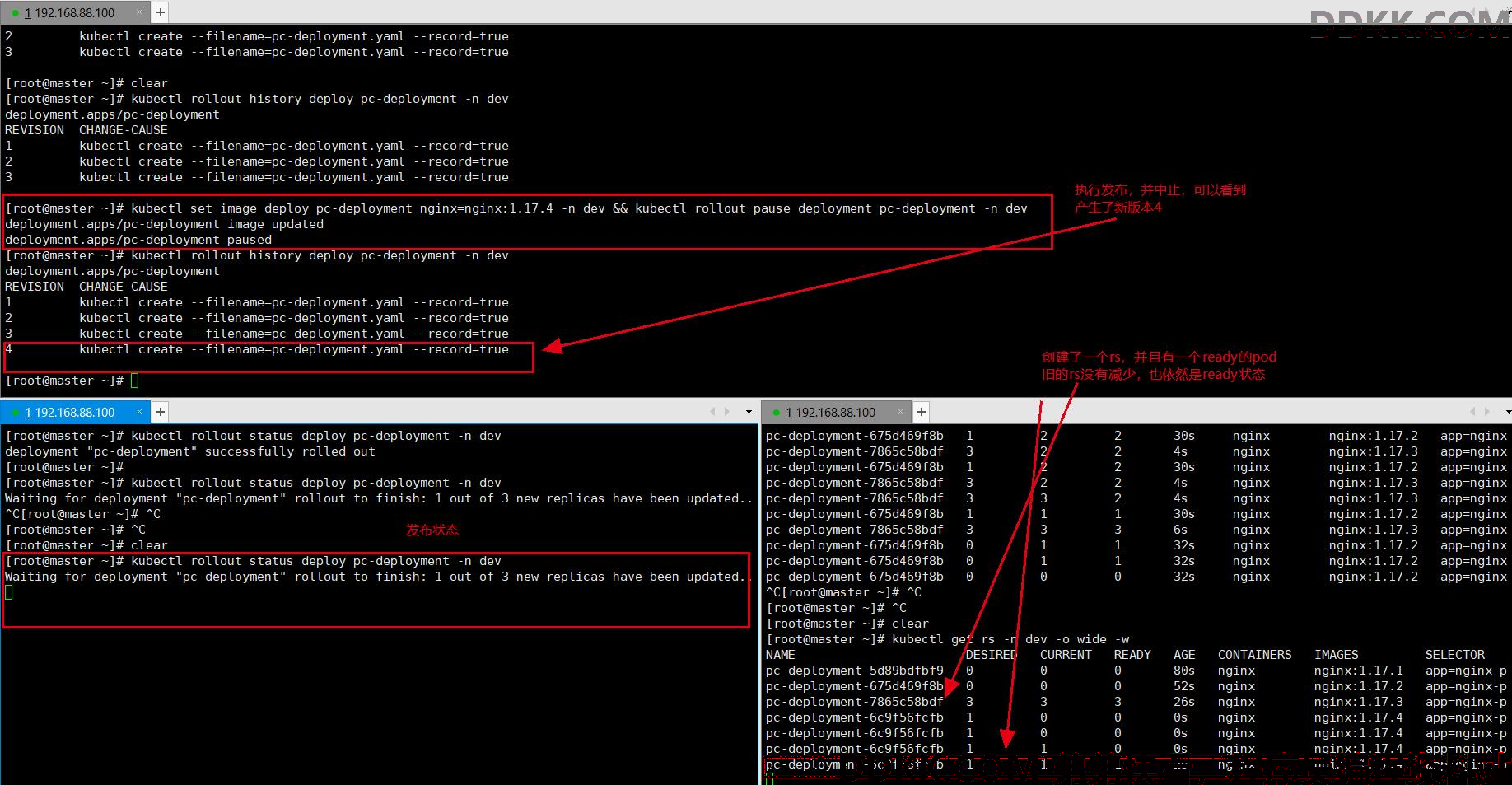Select the bottom-left 192.168.88.100 session tab
Image resolution: width=1512 pixels, height=785 pixels.
coord(74,411)
